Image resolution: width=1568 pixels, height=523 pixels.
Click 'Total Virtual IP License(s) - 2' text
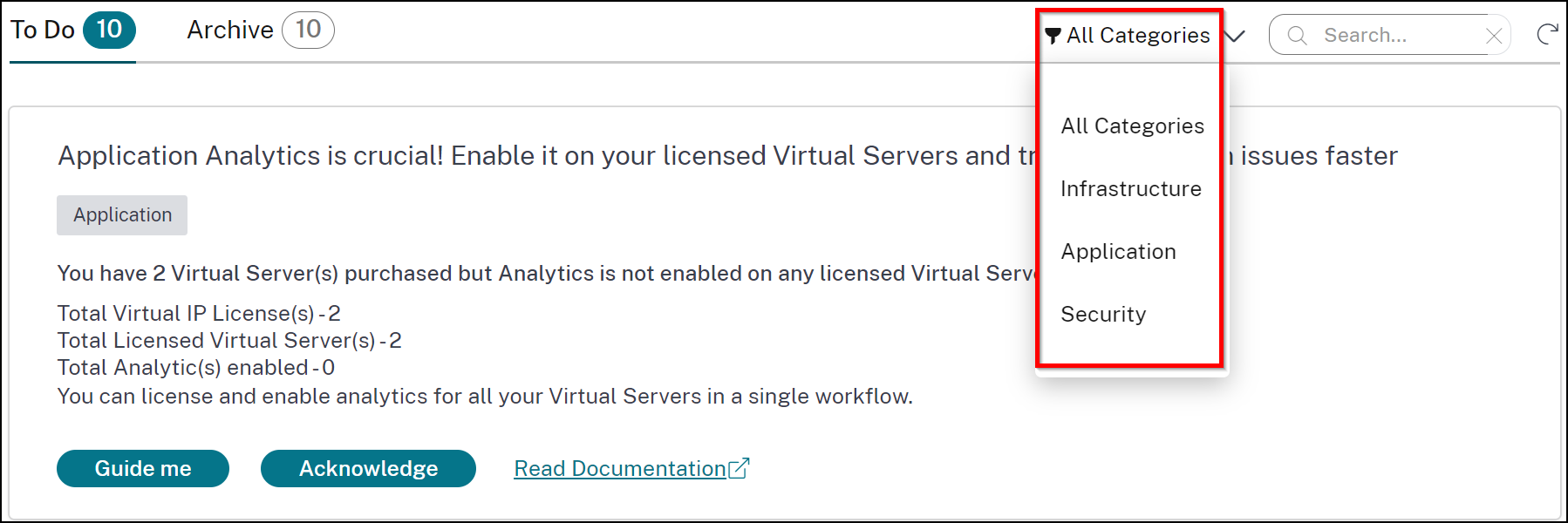pos(199,314)
